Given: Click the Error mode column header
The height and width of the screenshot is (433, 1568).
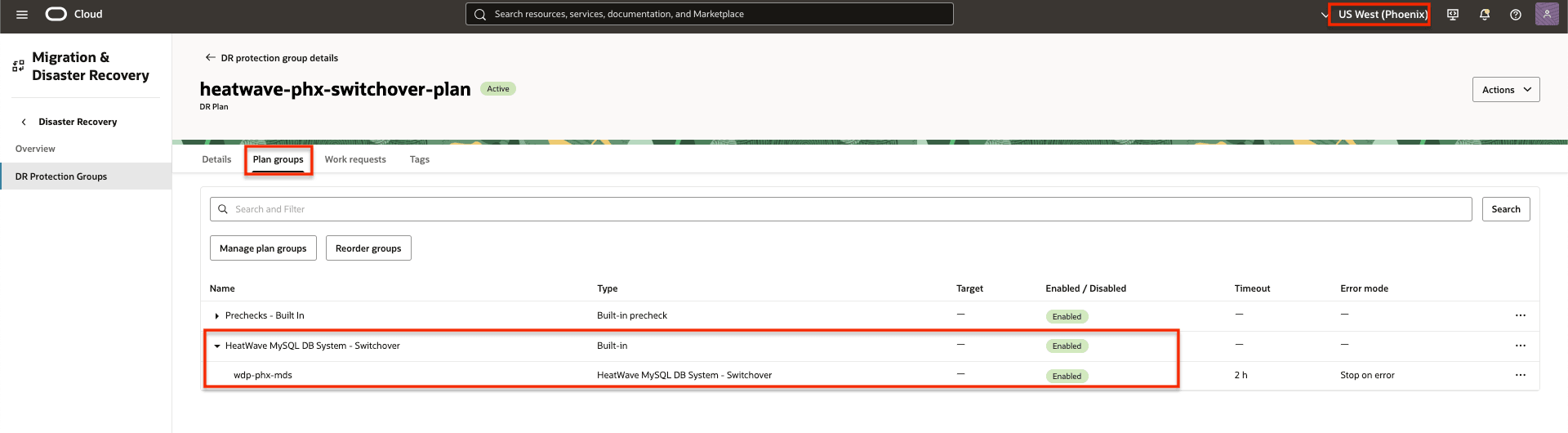Looking at the screenshot, I should (1364, 288).
